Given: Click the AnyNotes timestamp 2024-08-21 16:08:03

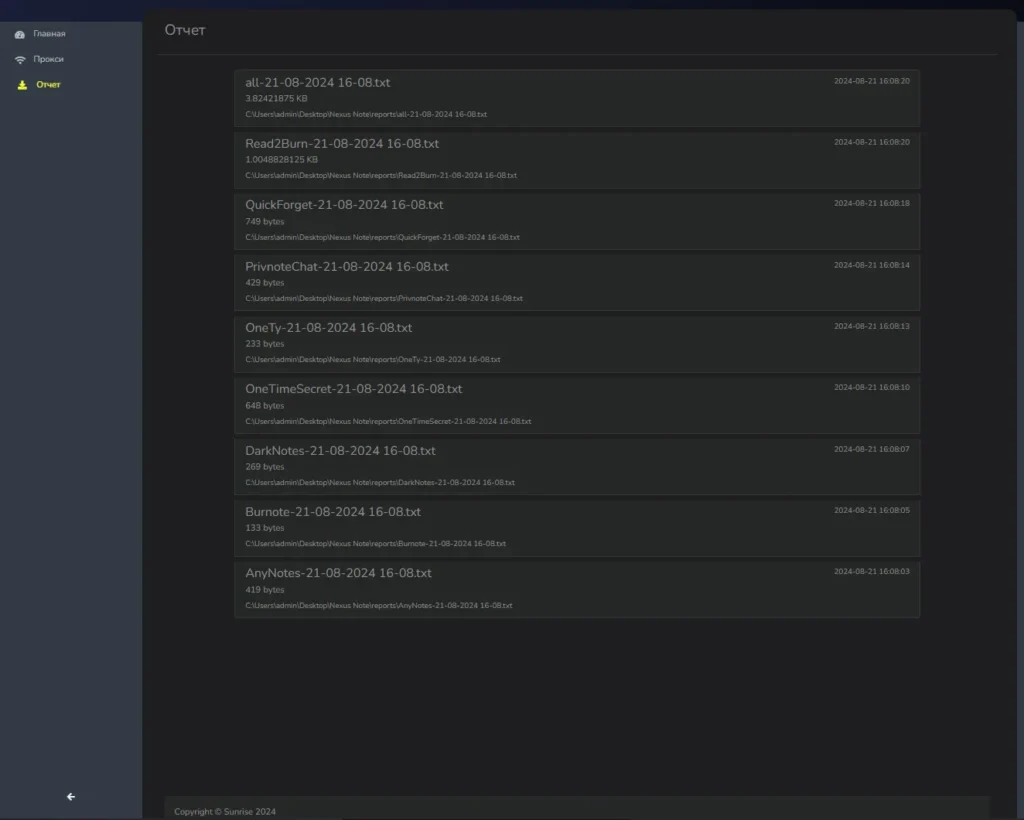Looking at the screenshot, I should click(x=871, y=570).
